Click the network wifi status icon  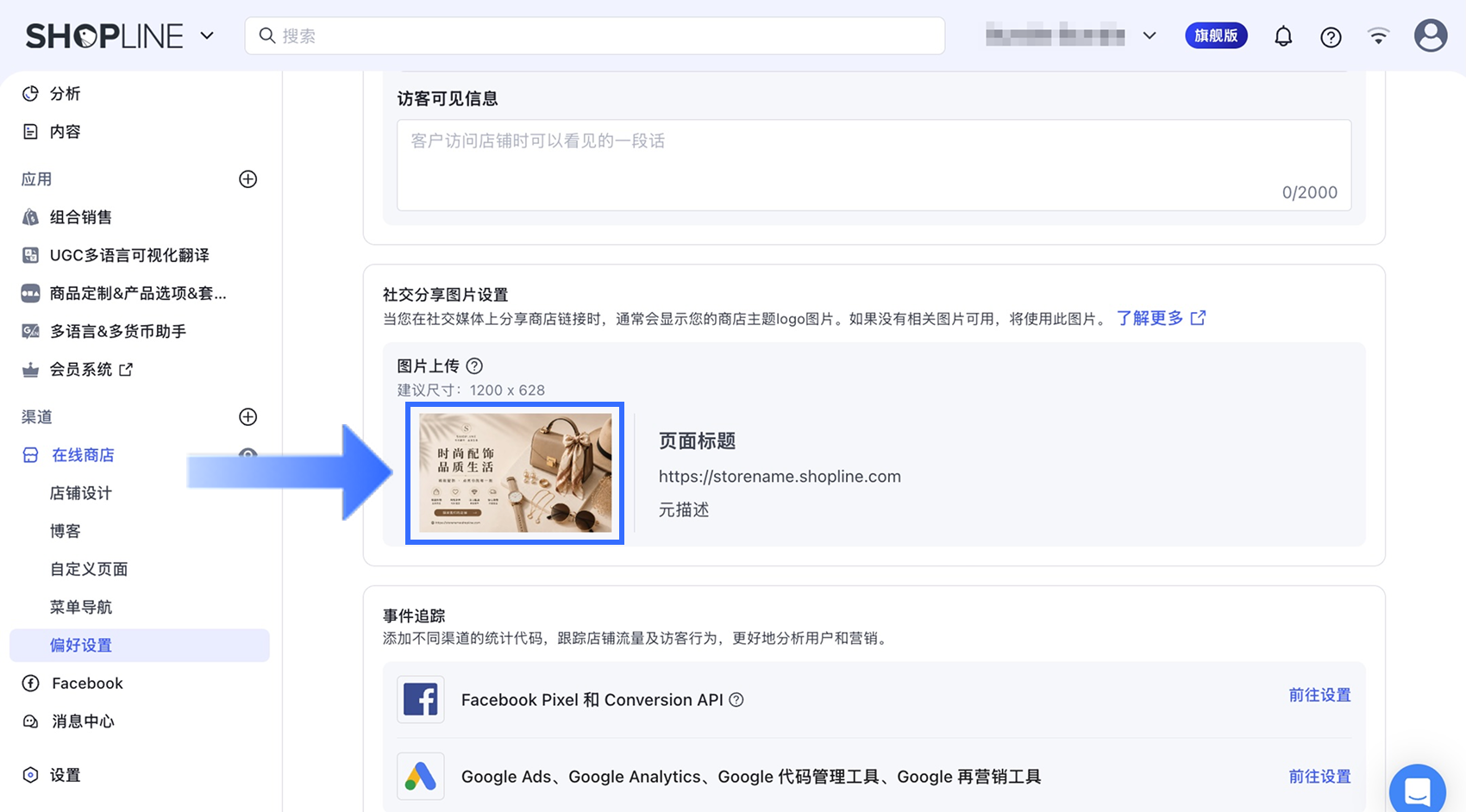pyautogui.click(x=1379, y=36)
